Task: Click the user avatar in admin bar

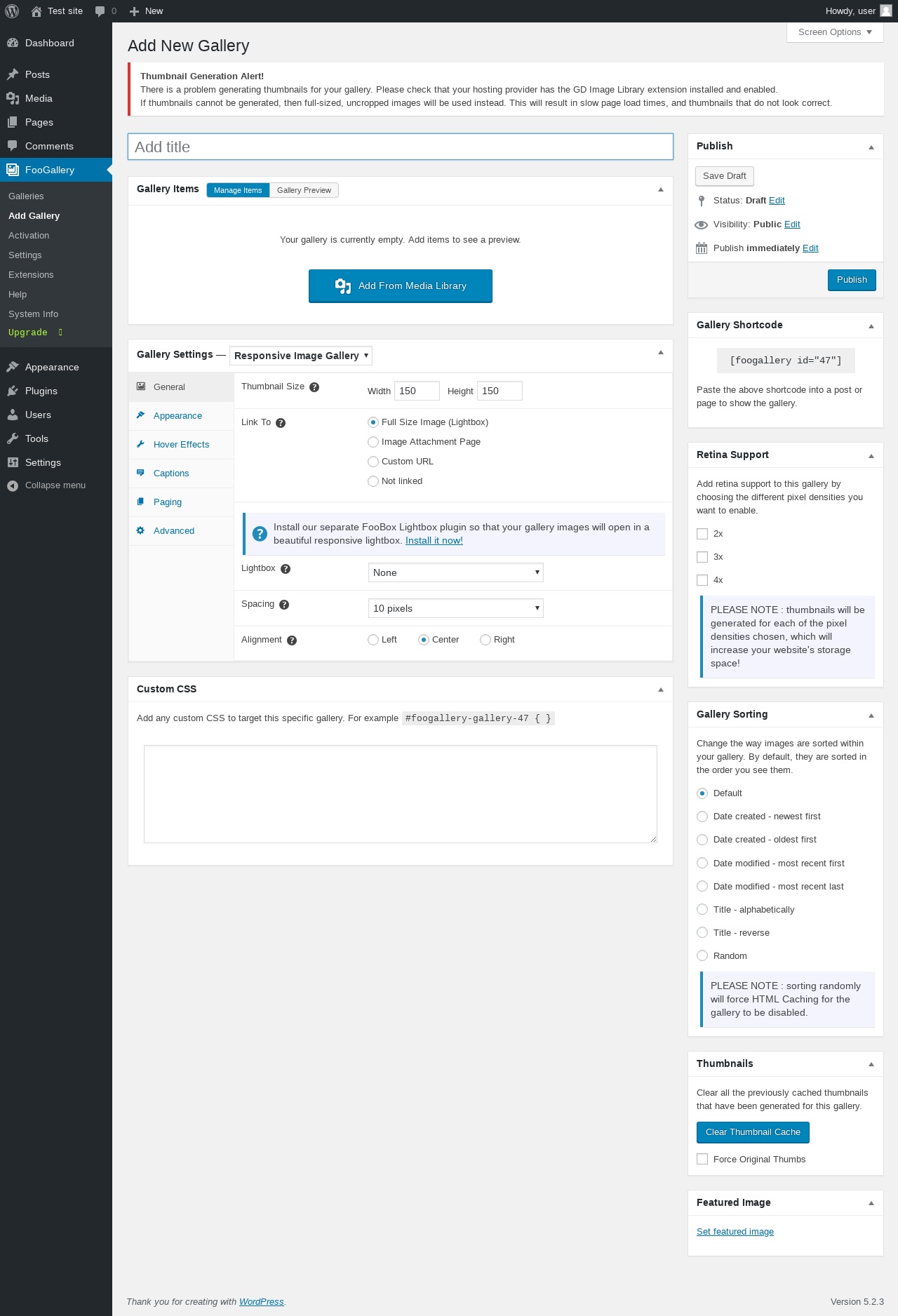Action: click(x=886, y=11)
